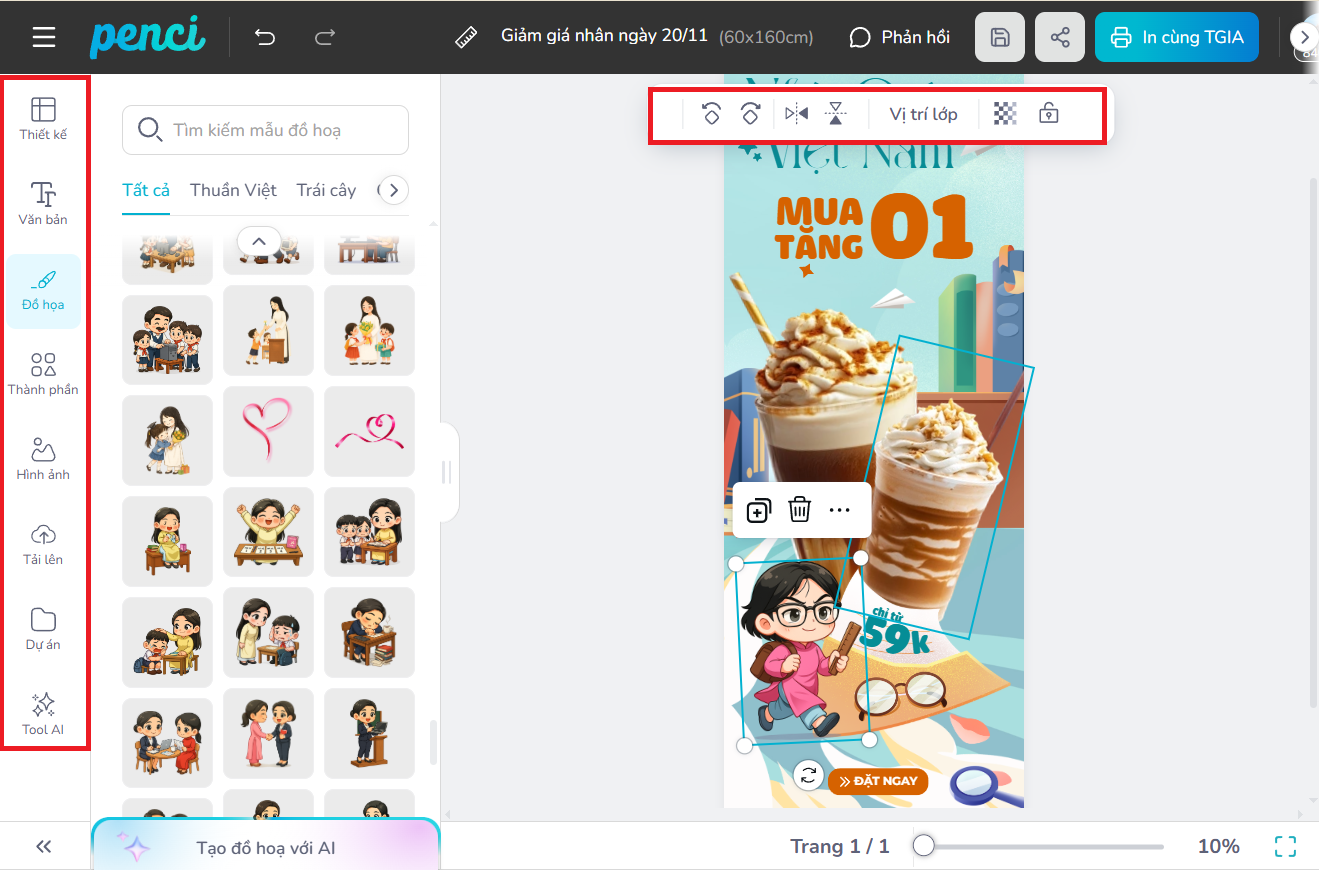
Task: Open the Vị trí lớp layer position menu
Action: point(923,114)
